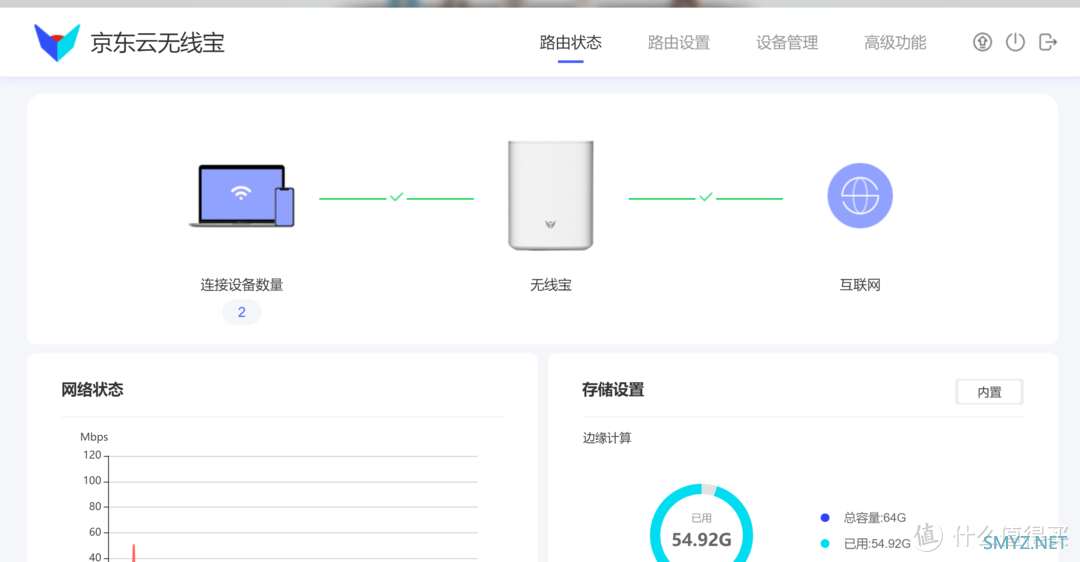The height and width of the screenshot is (562, 1080).
Task: Click the 100 value on chart axis
Action: [x=92, y=481]
